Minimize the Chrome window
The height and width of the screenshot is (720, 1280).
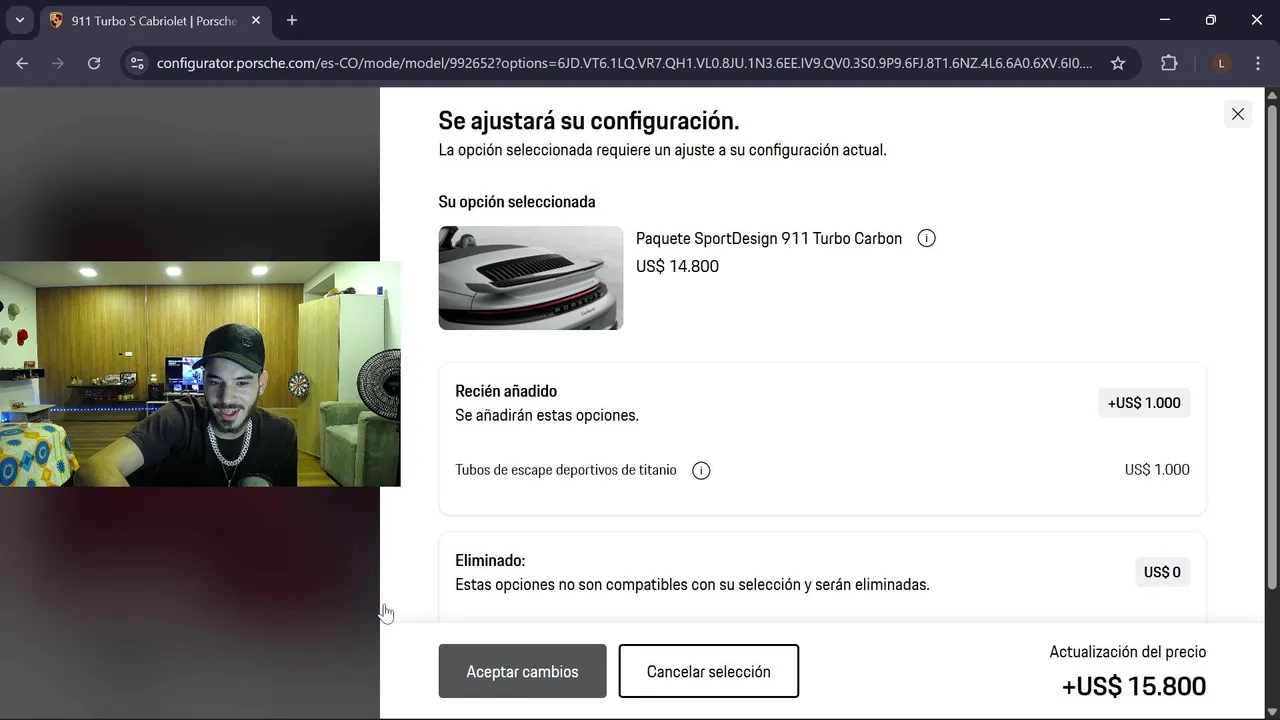click(1165, 20)
